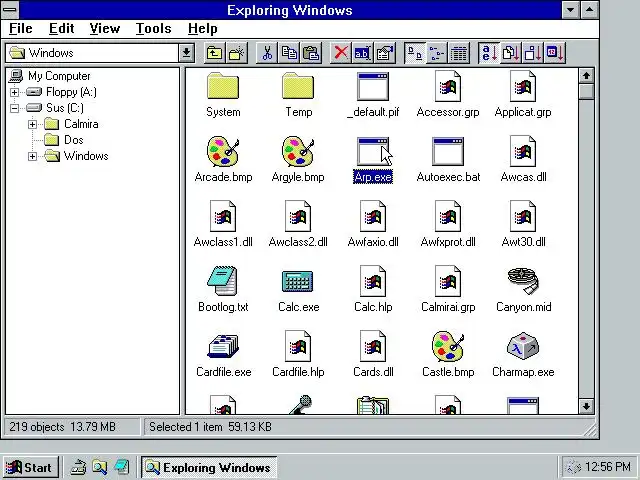This screenshot has height=480, width=640.
Task: Delete the selection with the red X
Action: click(x=341, y=53)
